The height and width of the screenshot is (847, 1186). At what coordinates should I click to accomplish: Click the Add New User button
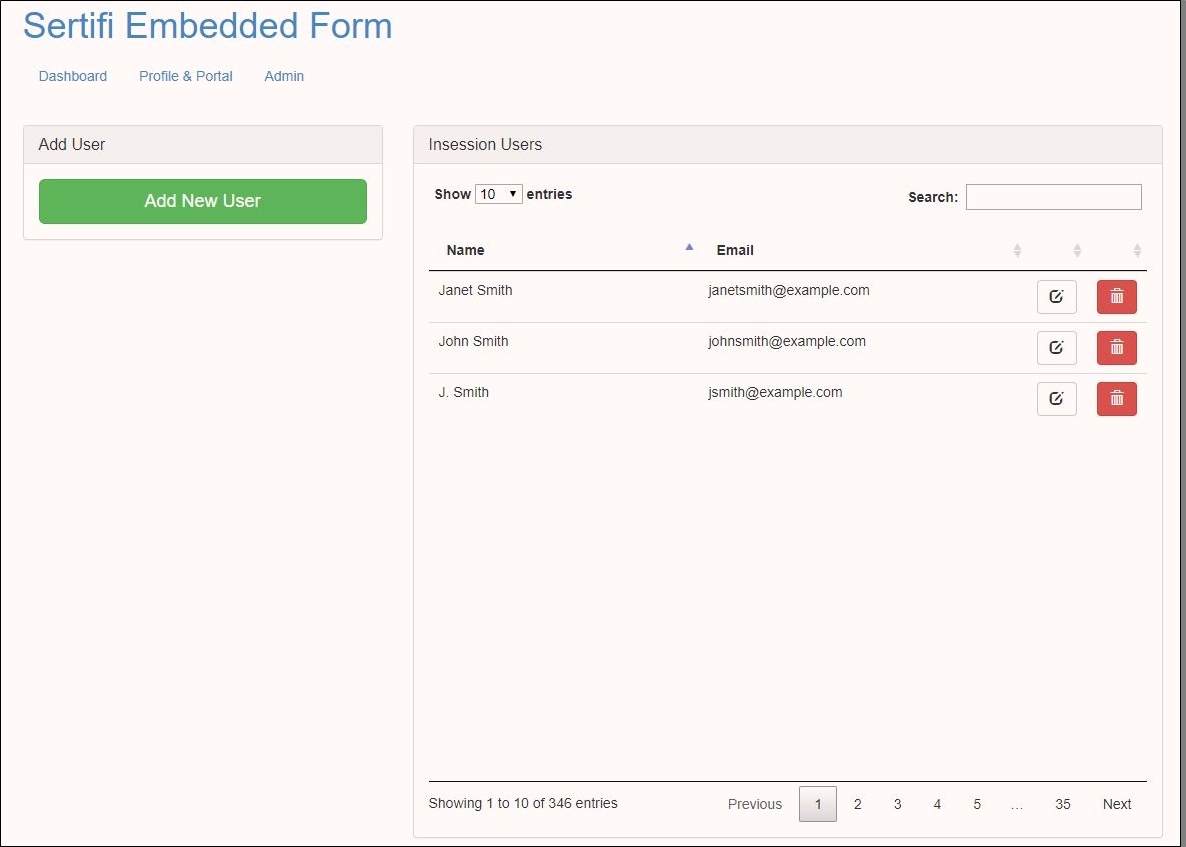click(x=203, y=201)
